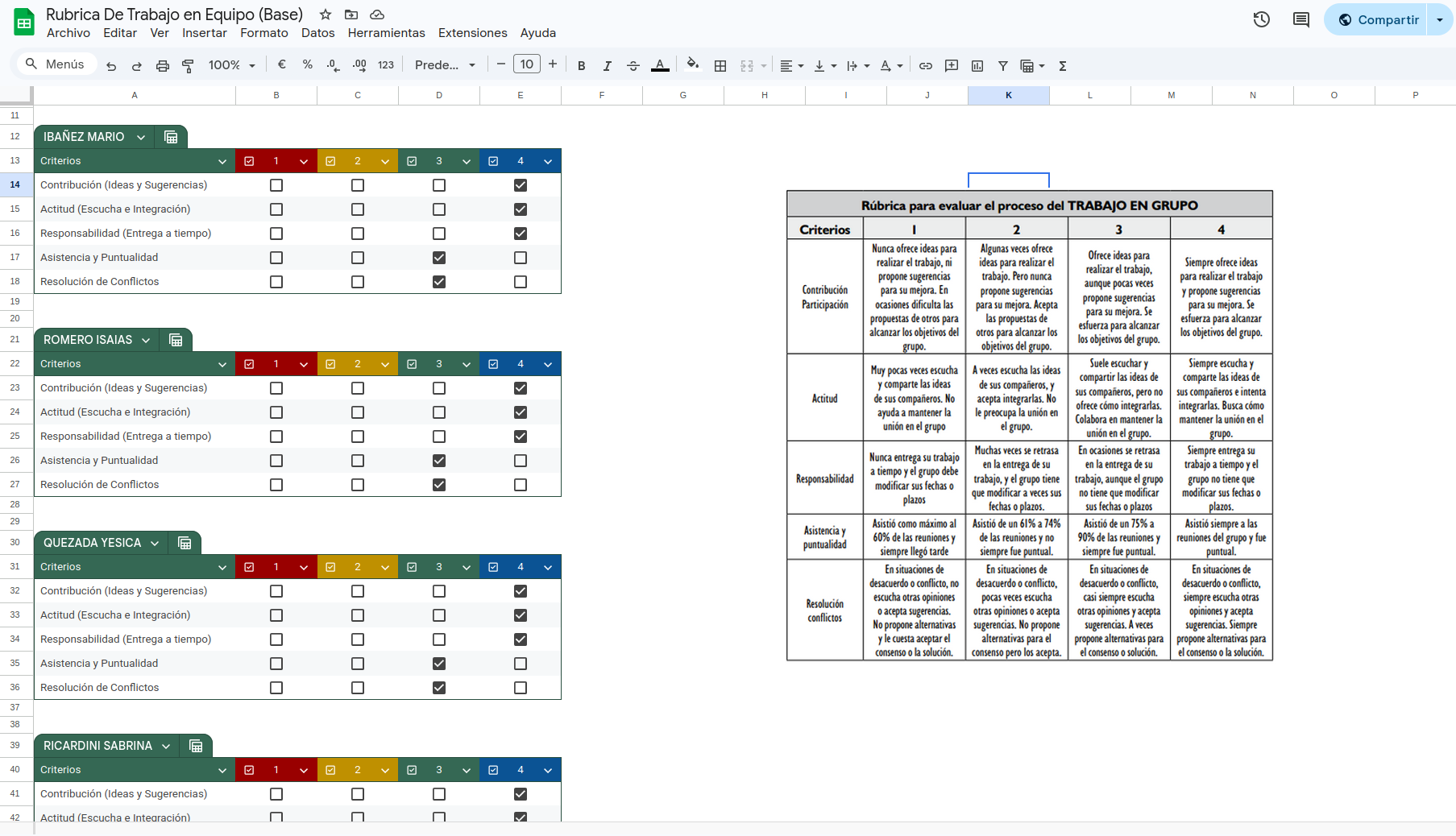Image resolution: width=1456 pixels, height=836 pixels.
Task: Open the Formato menu
Action: click(264, 33)
